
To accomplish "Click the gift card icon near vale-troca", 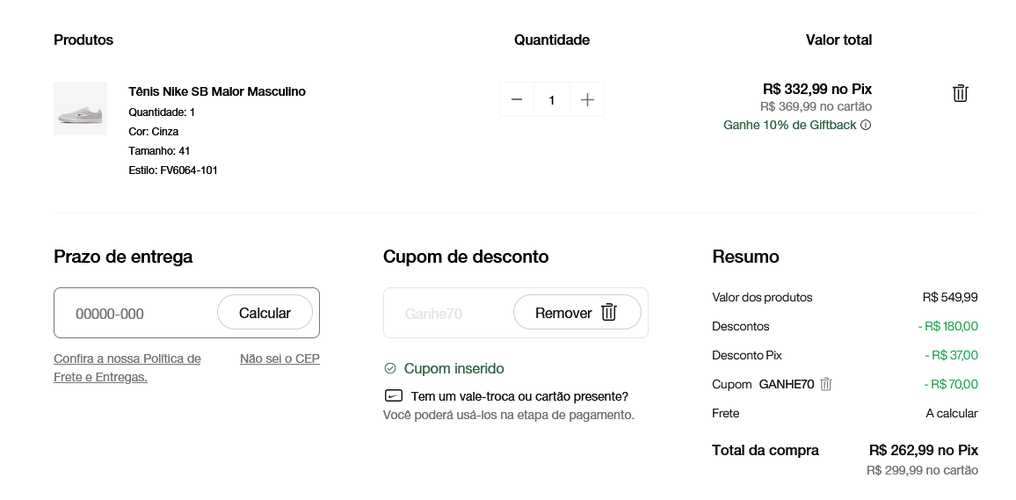I will pos(393,396).
